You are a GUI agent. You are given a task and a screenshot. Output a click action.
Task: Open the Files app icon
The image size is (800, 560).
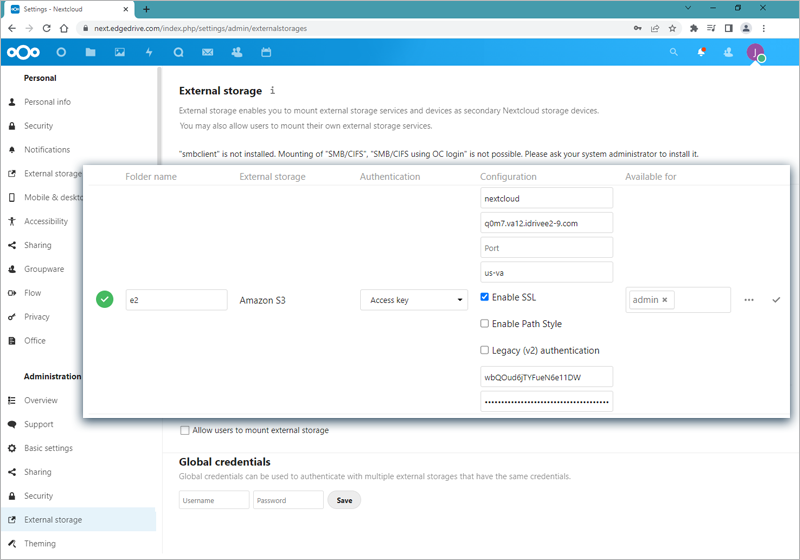90,52
